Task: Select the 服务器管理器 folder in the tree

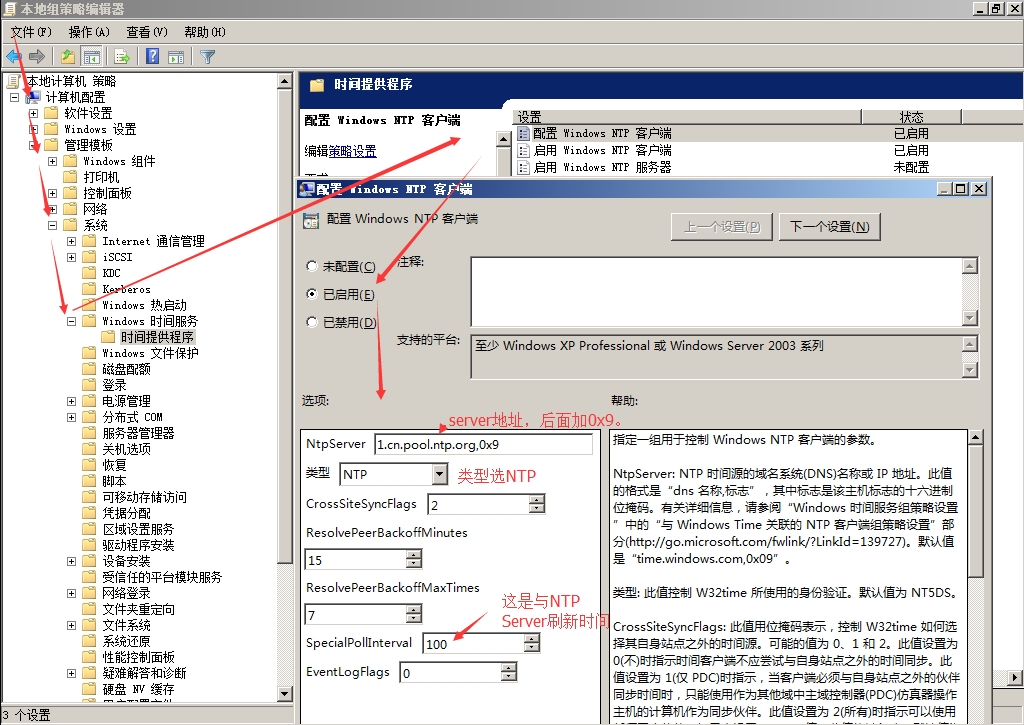Action: tap(138, 433)
